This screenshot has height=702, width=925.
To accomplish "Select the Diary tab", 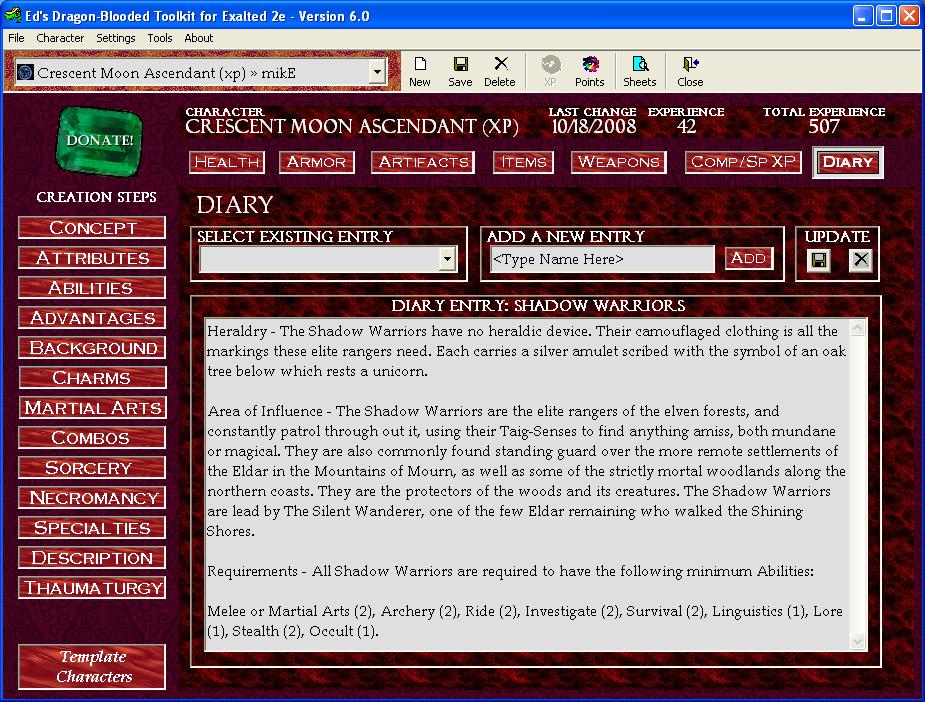I will [x=848, y=162].
